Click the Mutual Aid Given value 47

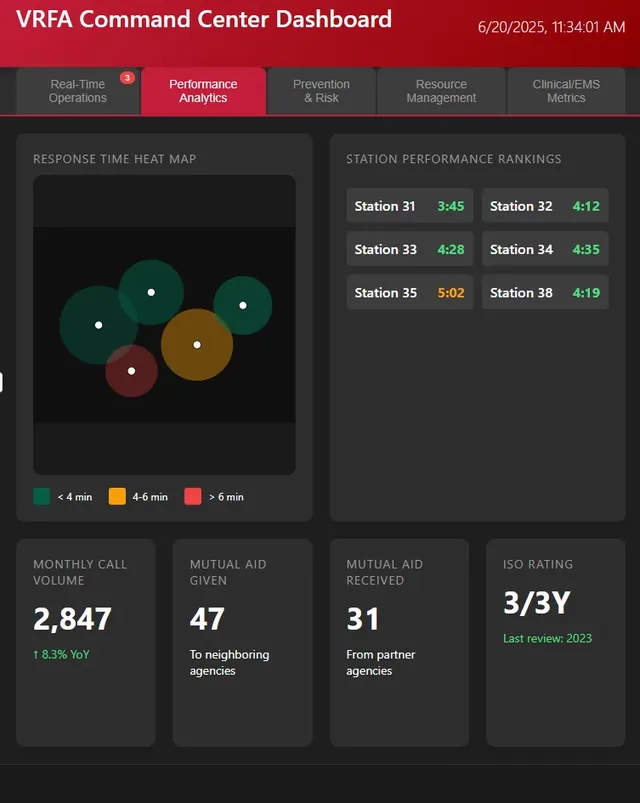[x=207, y=619]
